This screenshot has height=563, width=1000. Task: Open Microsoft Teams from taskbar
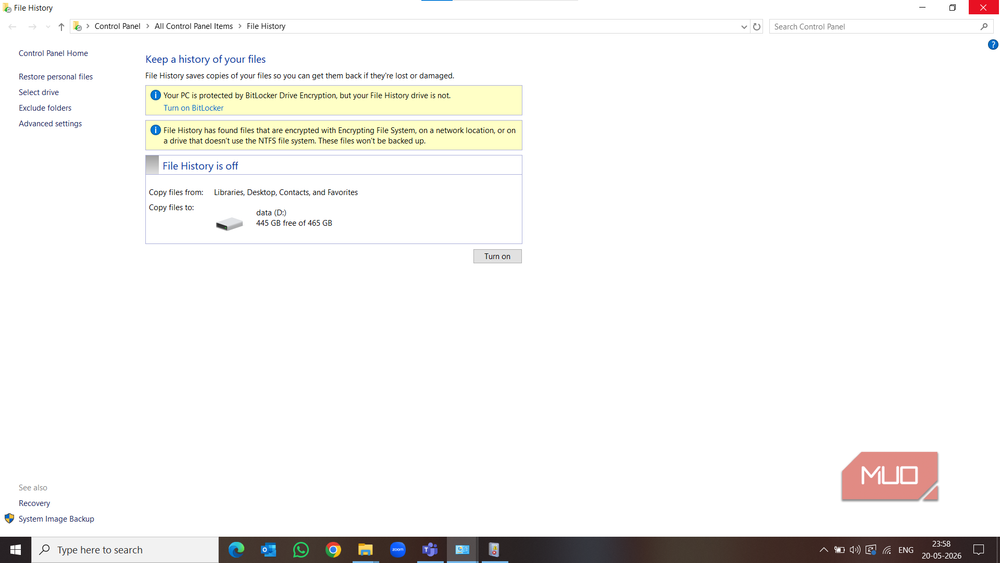pyautogui.click(x=430, y=550)
